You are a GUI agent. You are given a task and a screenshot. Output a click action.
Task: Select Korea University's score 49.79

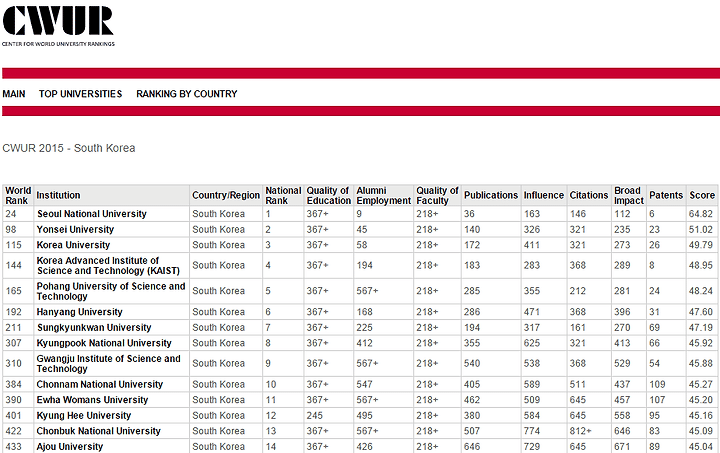click(x=701, y=245)
